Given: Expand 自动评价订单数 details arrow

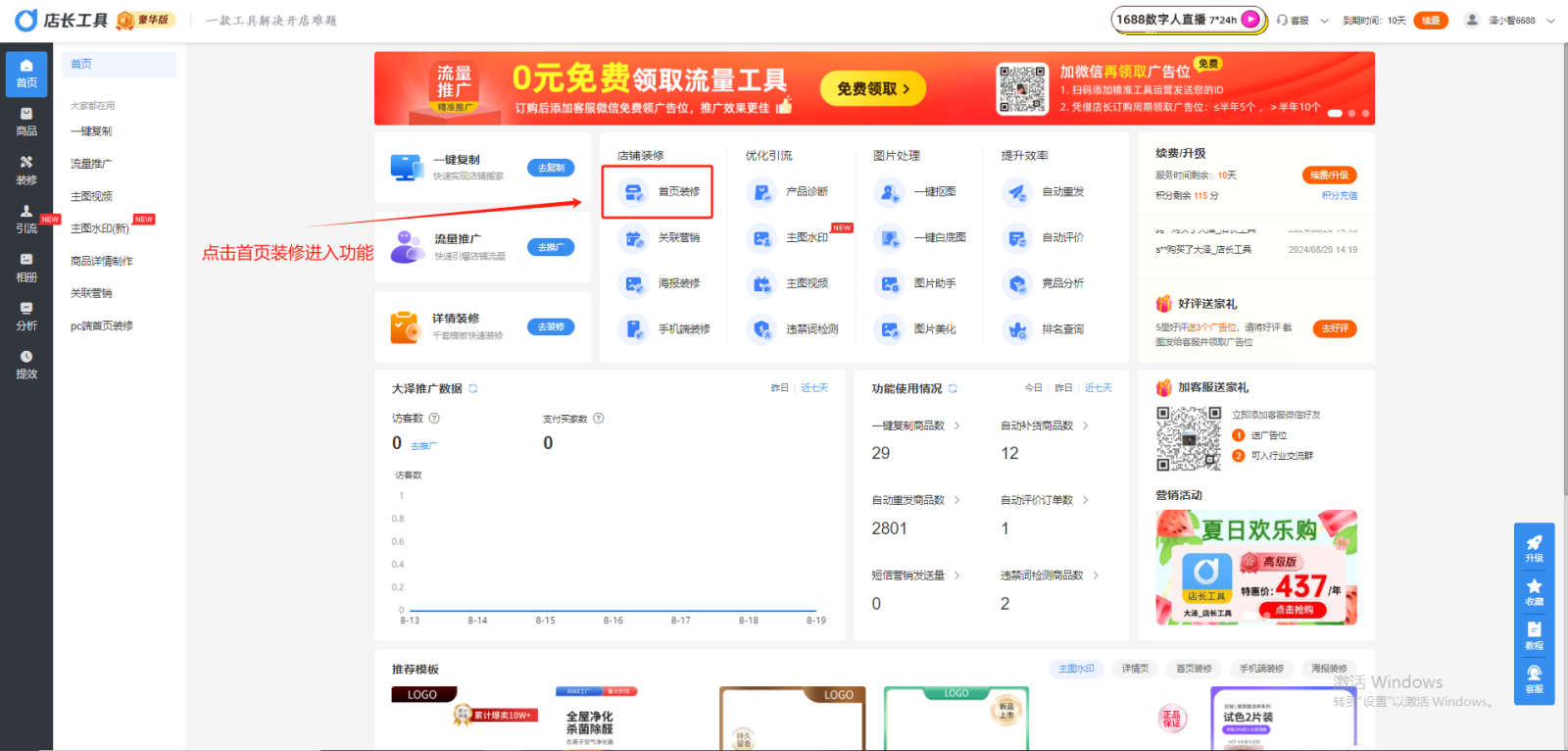Looking at the screenshot, I should point(1086,500).
